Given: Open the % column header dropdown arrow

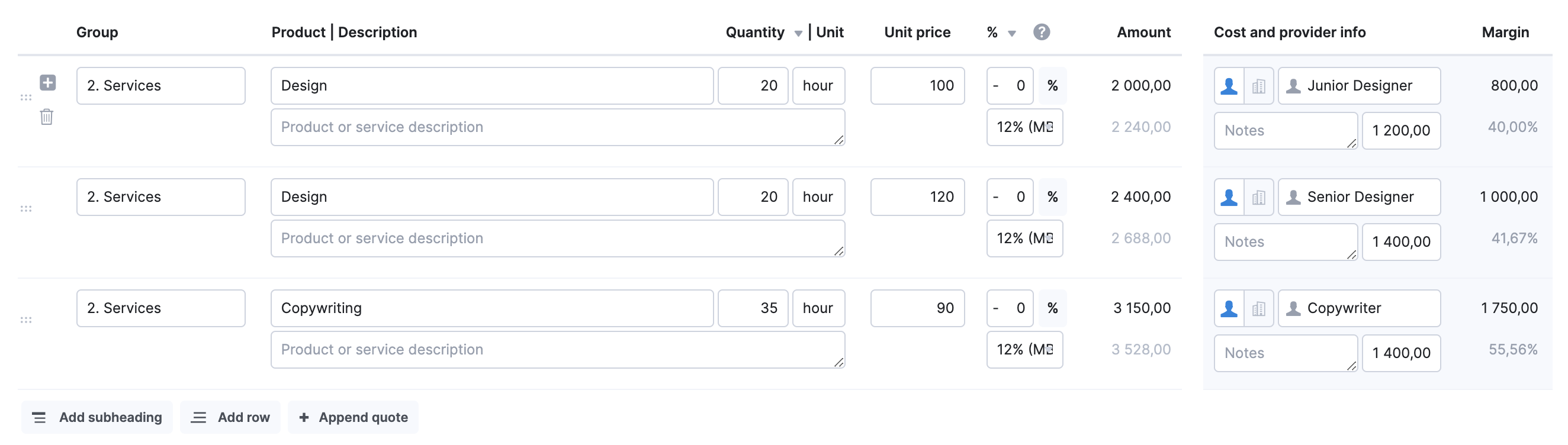Looking at the screenshot, I should [1011, 34].
